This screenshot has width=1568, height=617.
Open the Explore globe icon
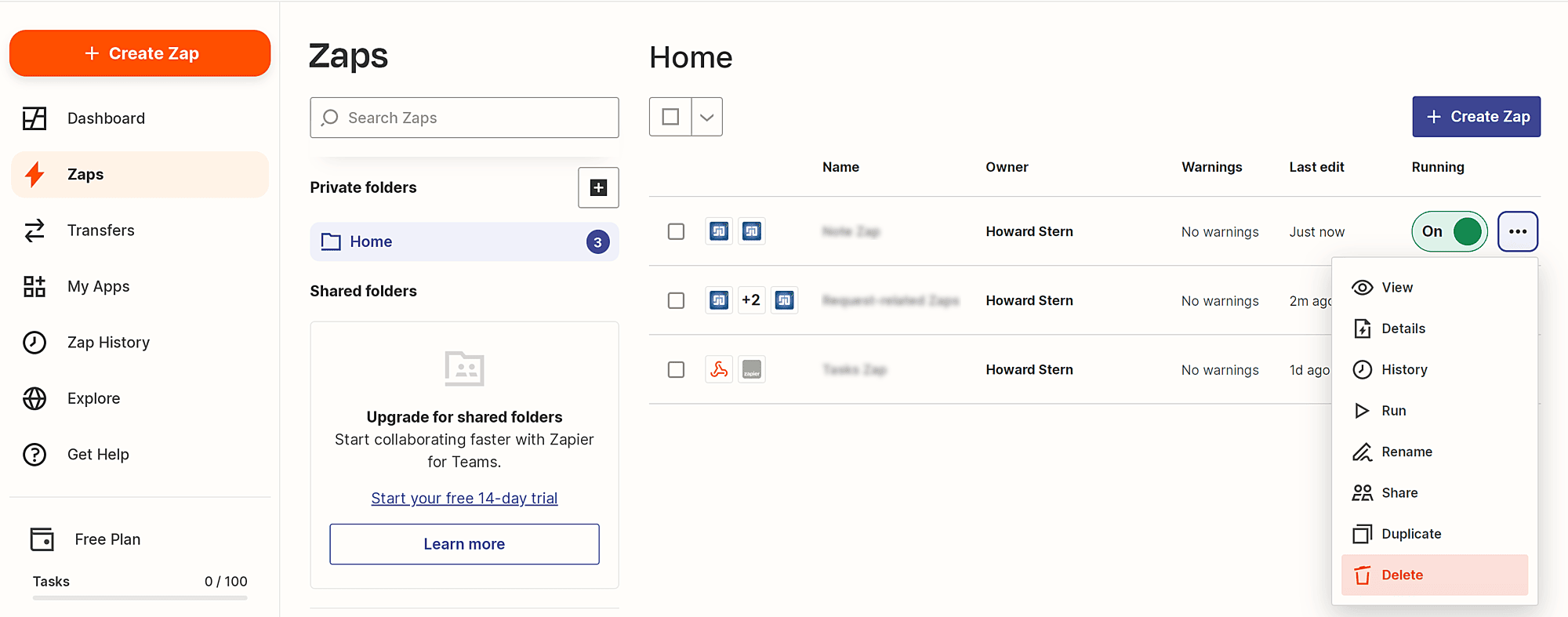[34, 398]
